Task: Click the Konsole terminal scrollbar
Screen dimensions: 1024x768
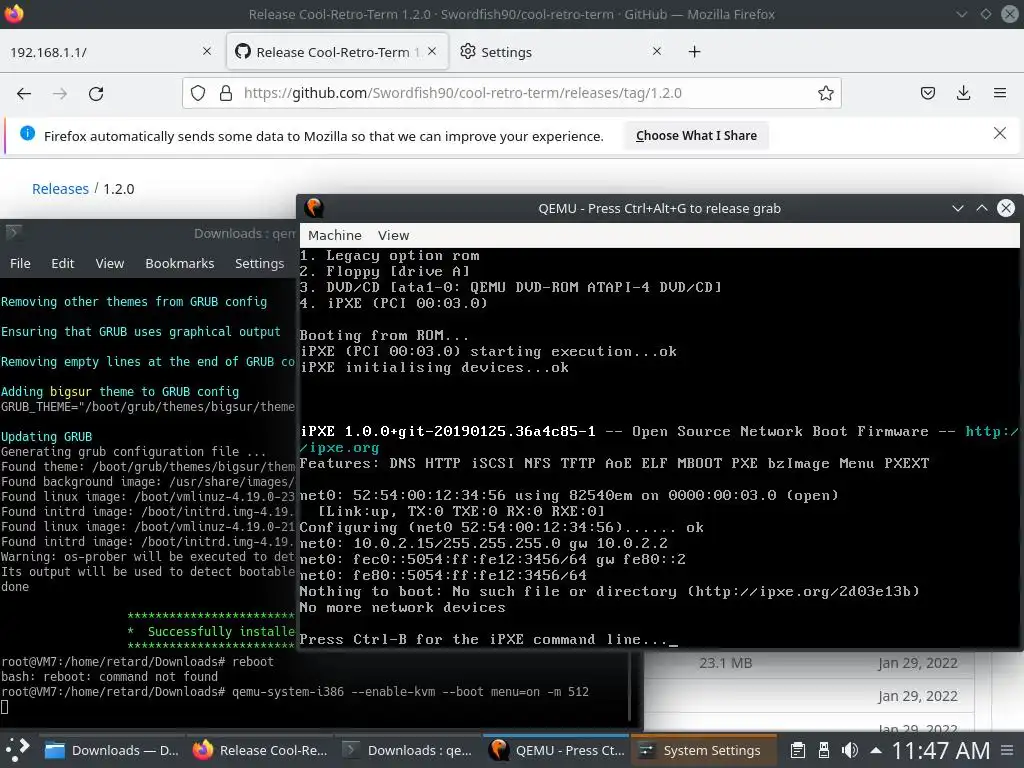Action: tap(630, 686)
